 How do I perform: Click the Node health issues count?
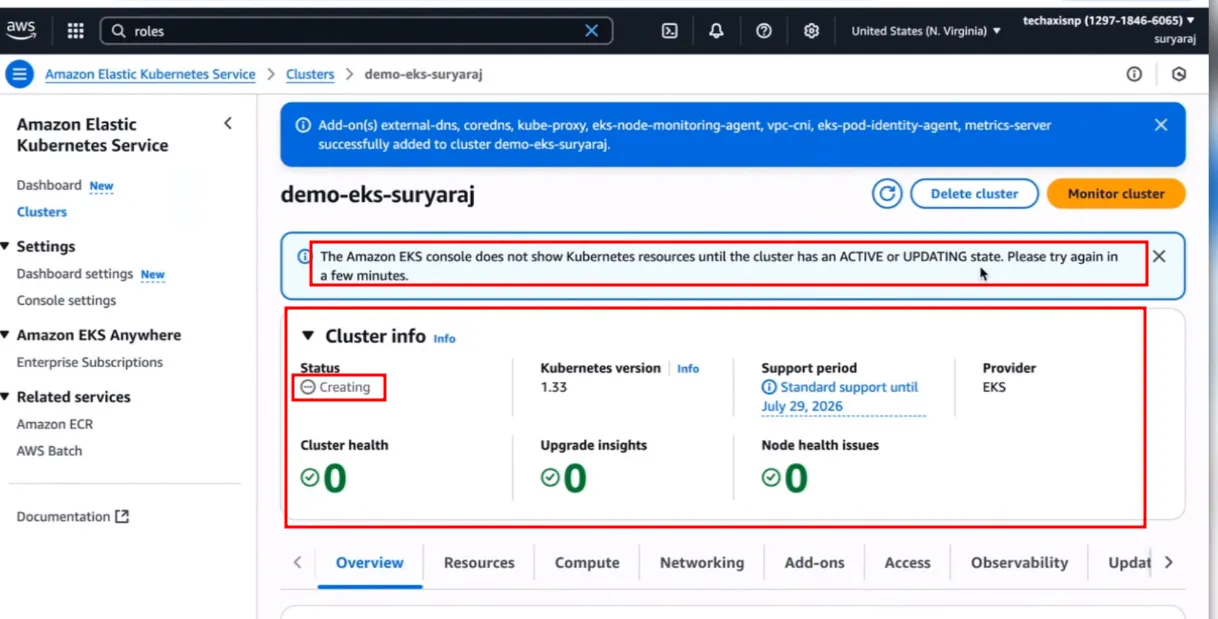pos(795,479)
